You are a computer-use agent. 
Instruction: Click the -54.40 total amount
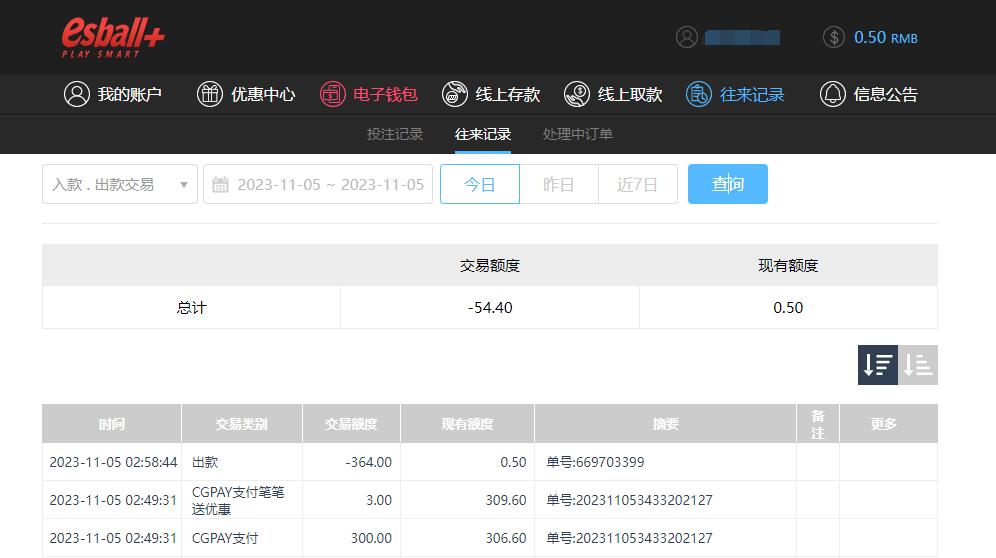[490, 308]
